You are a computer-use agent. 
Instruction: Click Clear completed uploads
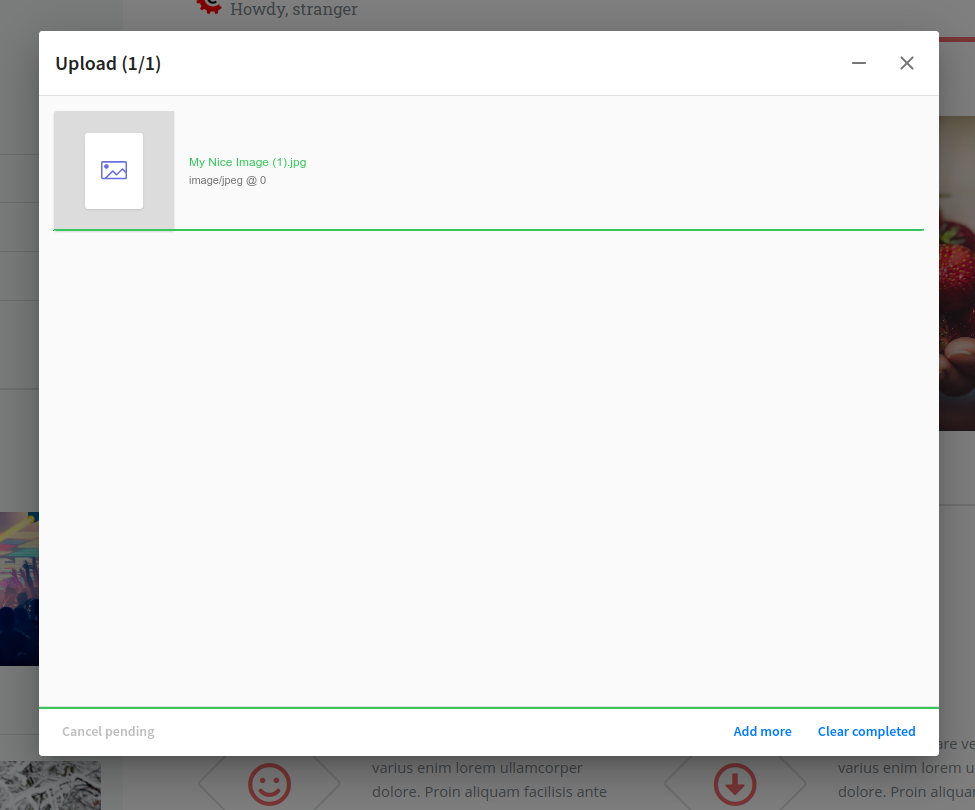[x=866, y=732]
